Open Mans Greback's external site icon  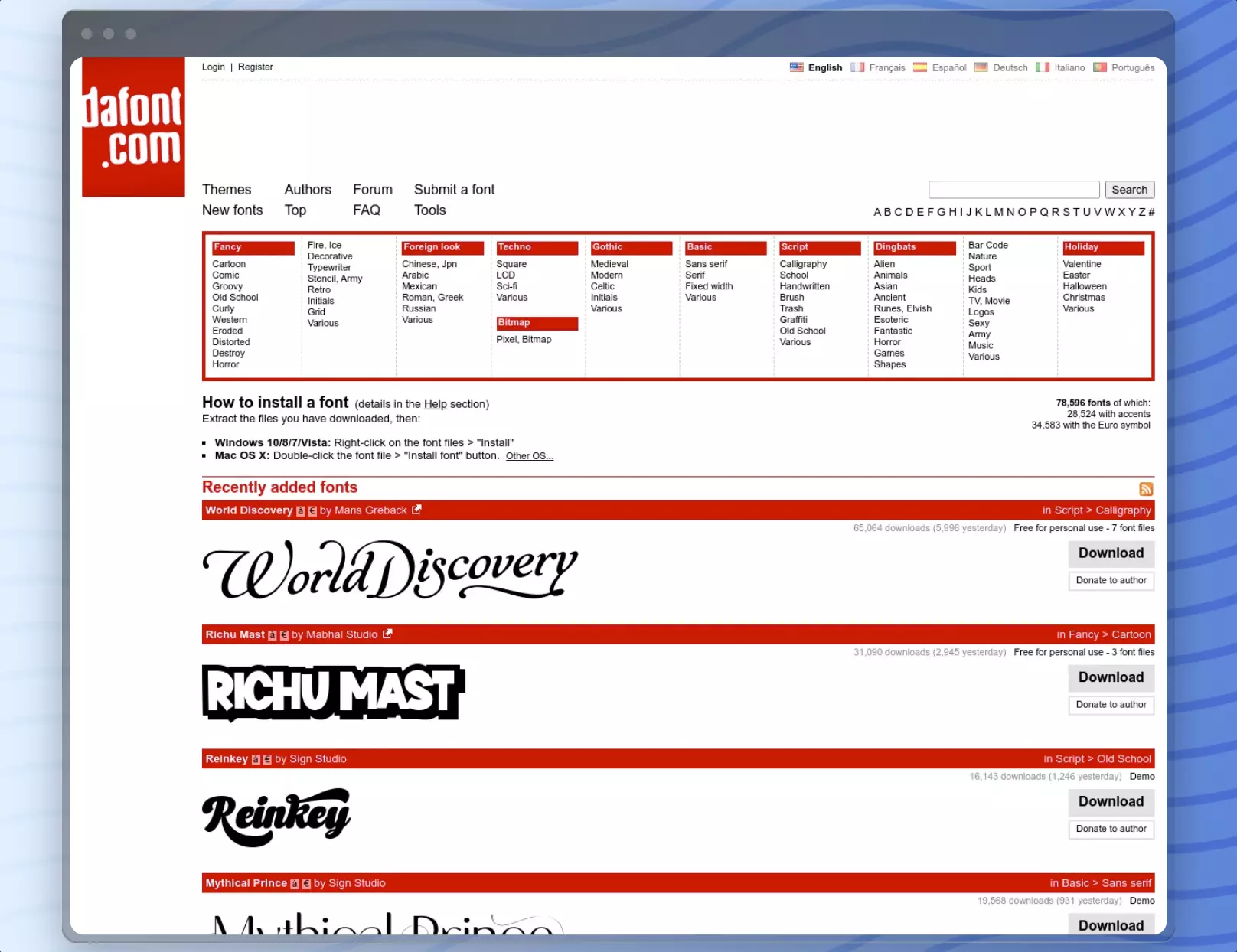click(416, 510)
